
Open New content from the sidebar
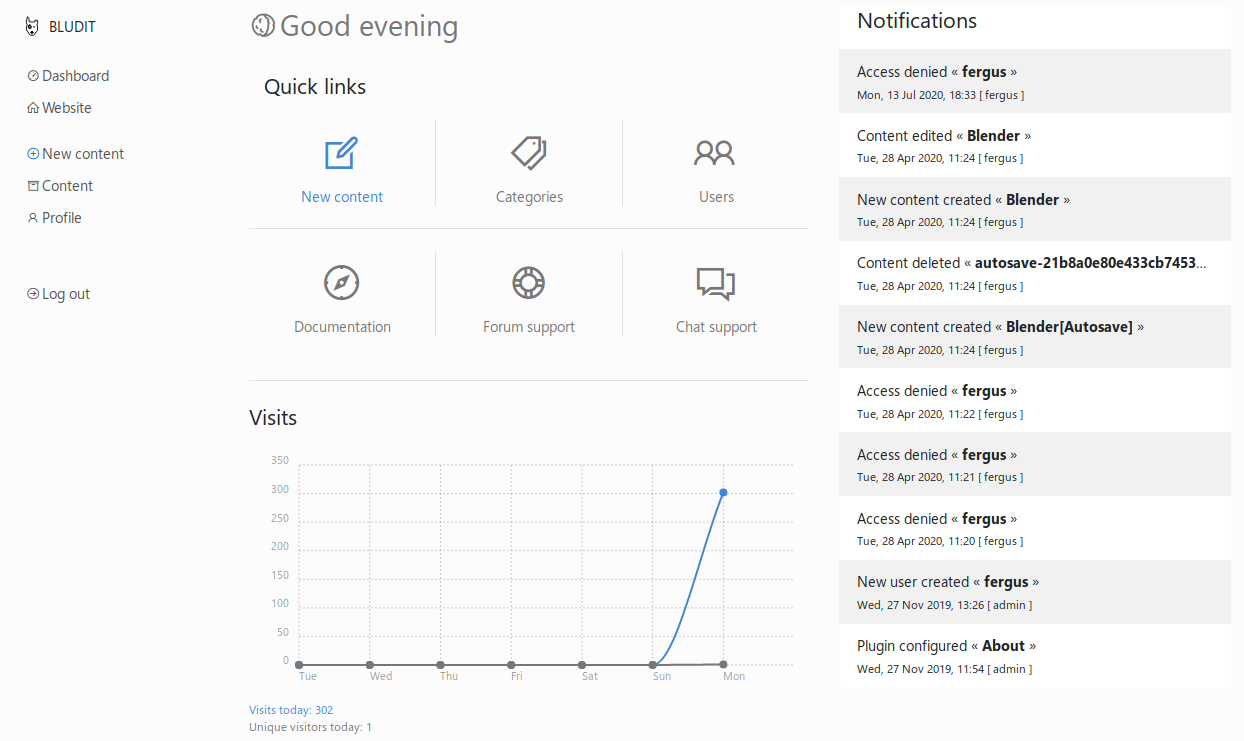83,154
